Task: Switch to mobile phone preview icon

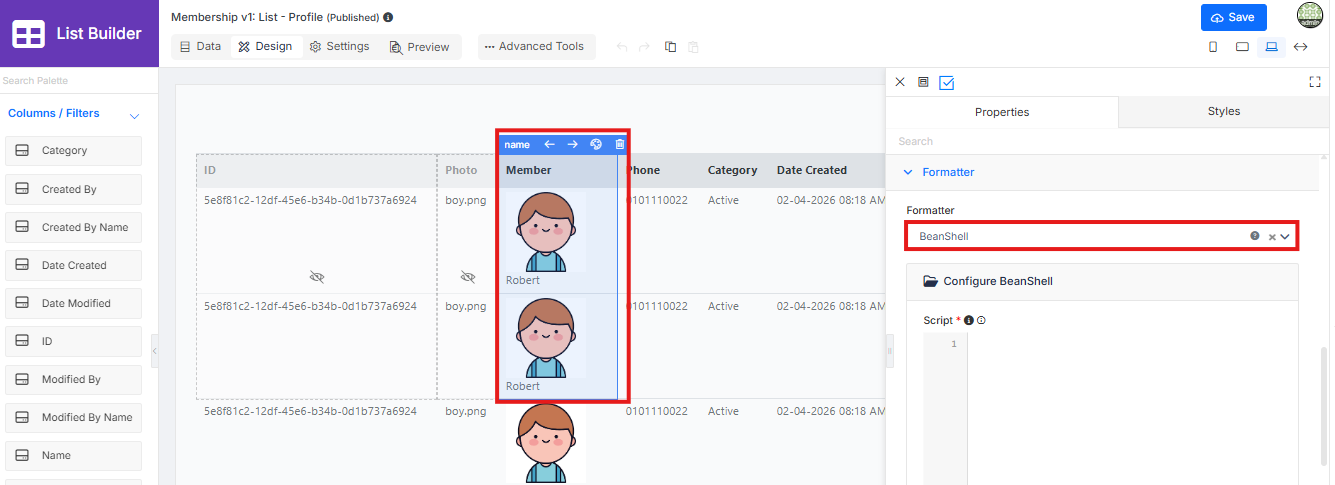Action: click(x=1213, y=47)
